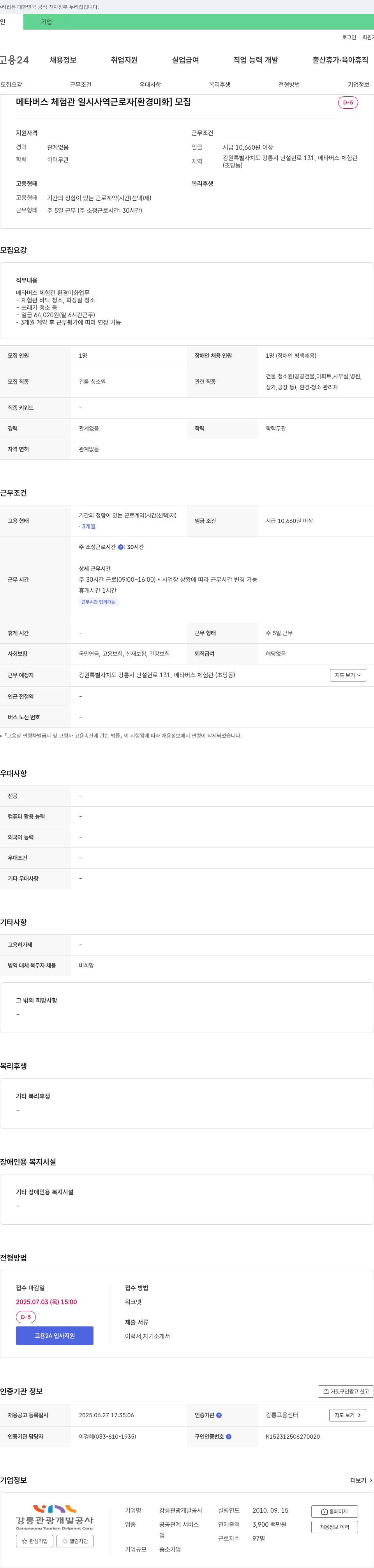Click the 구인인증번호 help icon
The width and height of the screenshot is (374, 1568).
tap(229, 1437)
